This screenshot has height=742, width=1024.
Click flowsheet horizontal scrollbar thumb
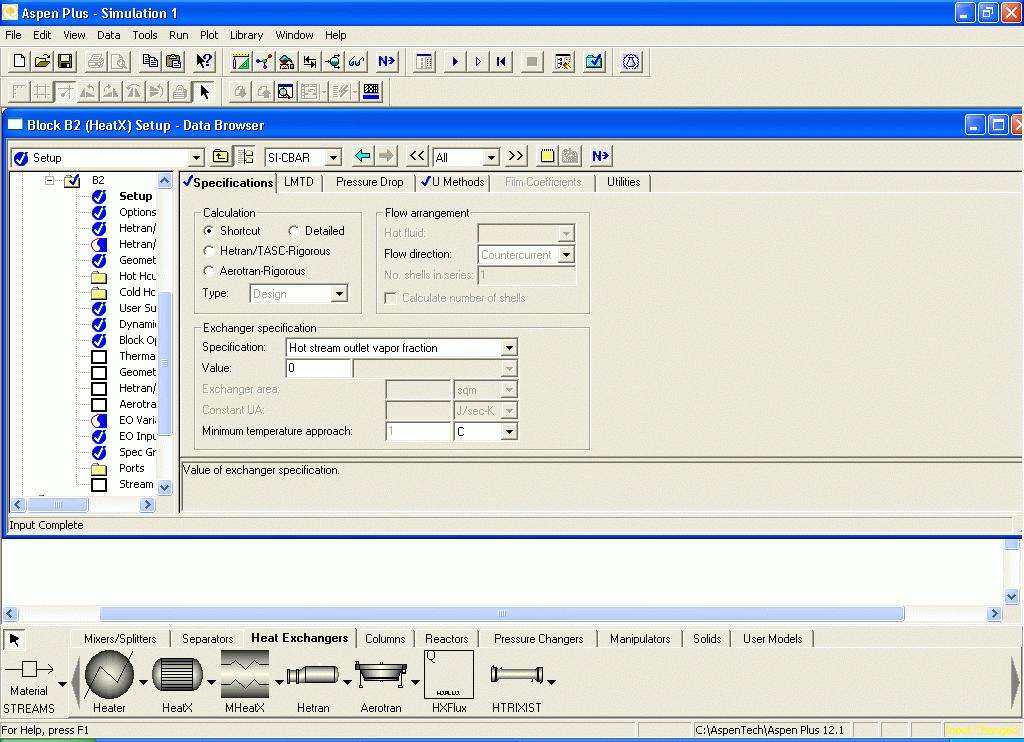pos(502,613)
